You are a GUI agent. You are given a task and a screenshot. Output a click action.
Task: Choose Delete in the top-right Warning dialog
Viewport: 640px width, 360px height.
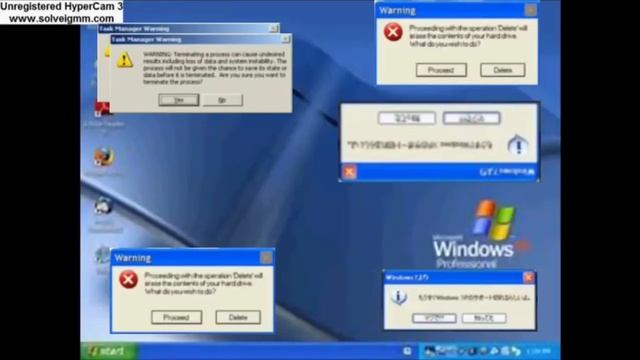502,70
